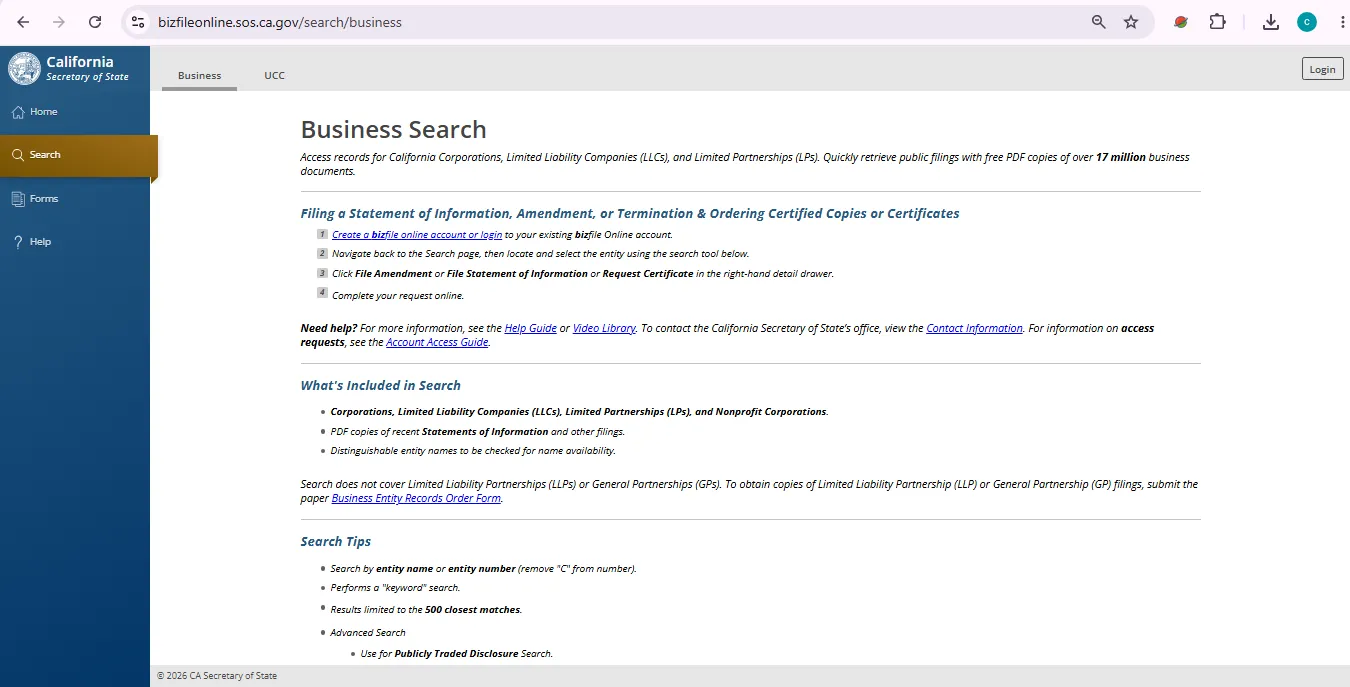
Task: Click the red-green extension icon in toolbar
Action: click(1181, 22)
